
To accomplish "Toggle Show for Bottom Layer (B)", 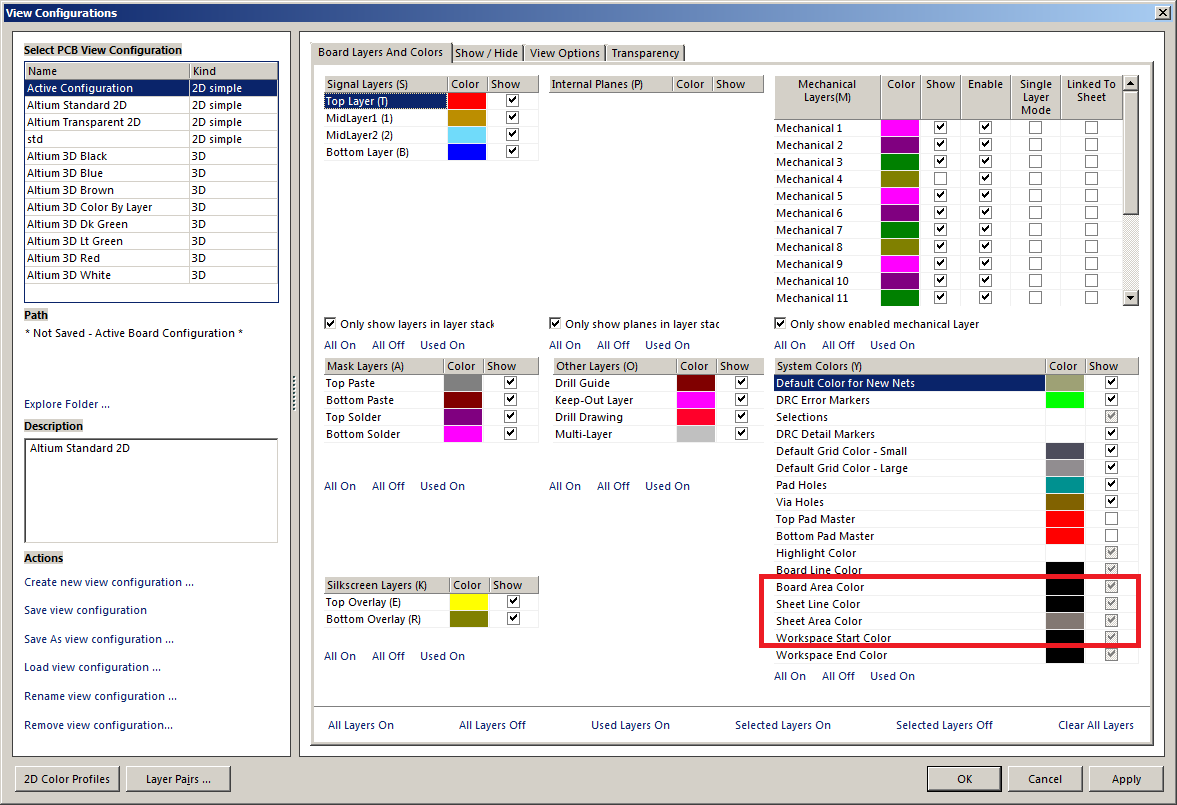I will click(513, 152).
